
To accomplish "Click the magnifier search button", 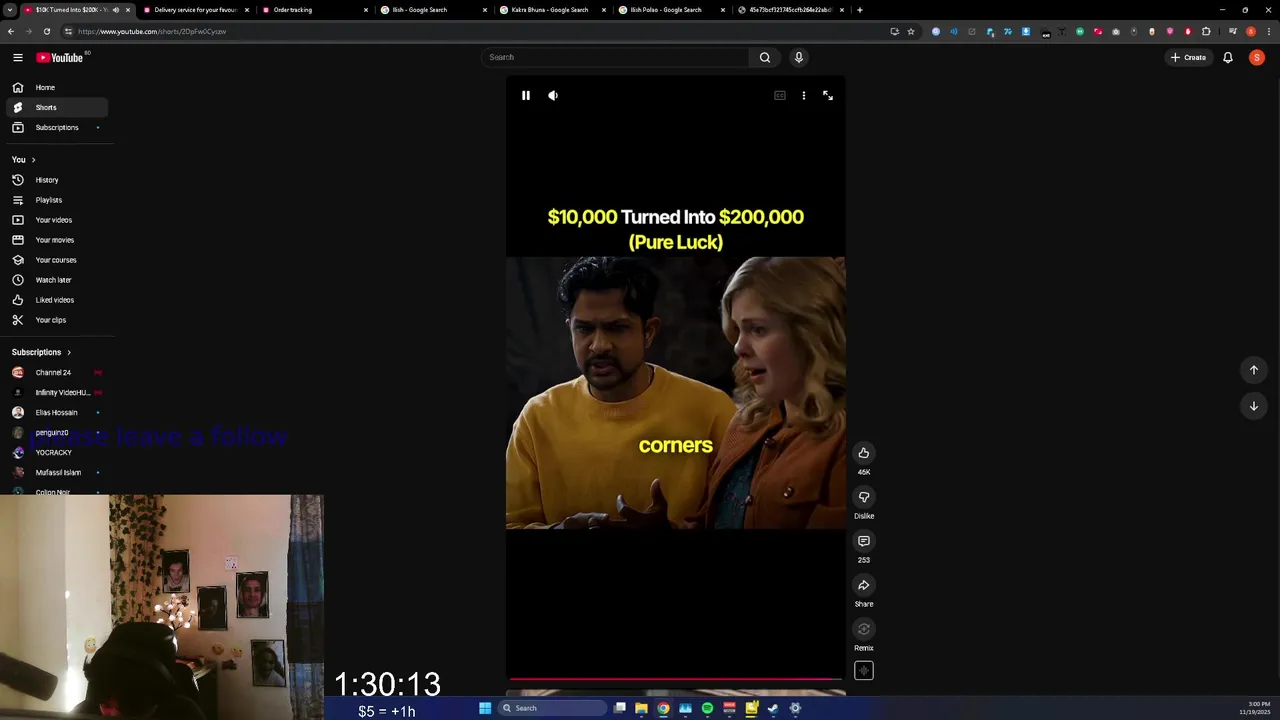I will [x=765, y=57].
